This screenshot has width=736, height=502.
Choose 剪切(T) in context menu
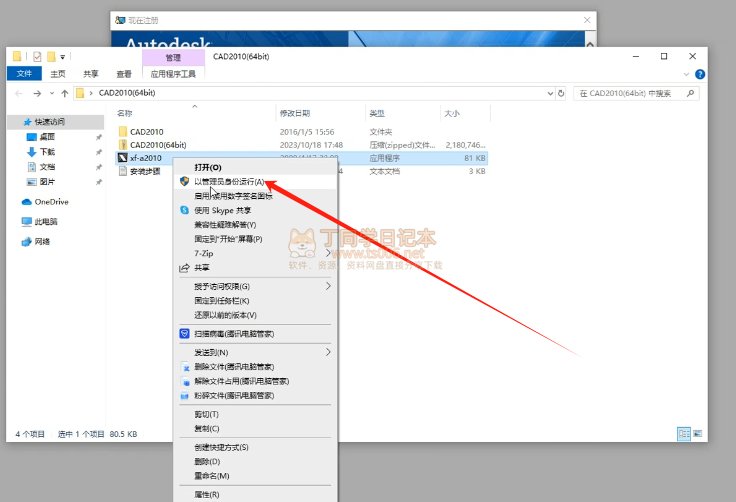[255, 414]
